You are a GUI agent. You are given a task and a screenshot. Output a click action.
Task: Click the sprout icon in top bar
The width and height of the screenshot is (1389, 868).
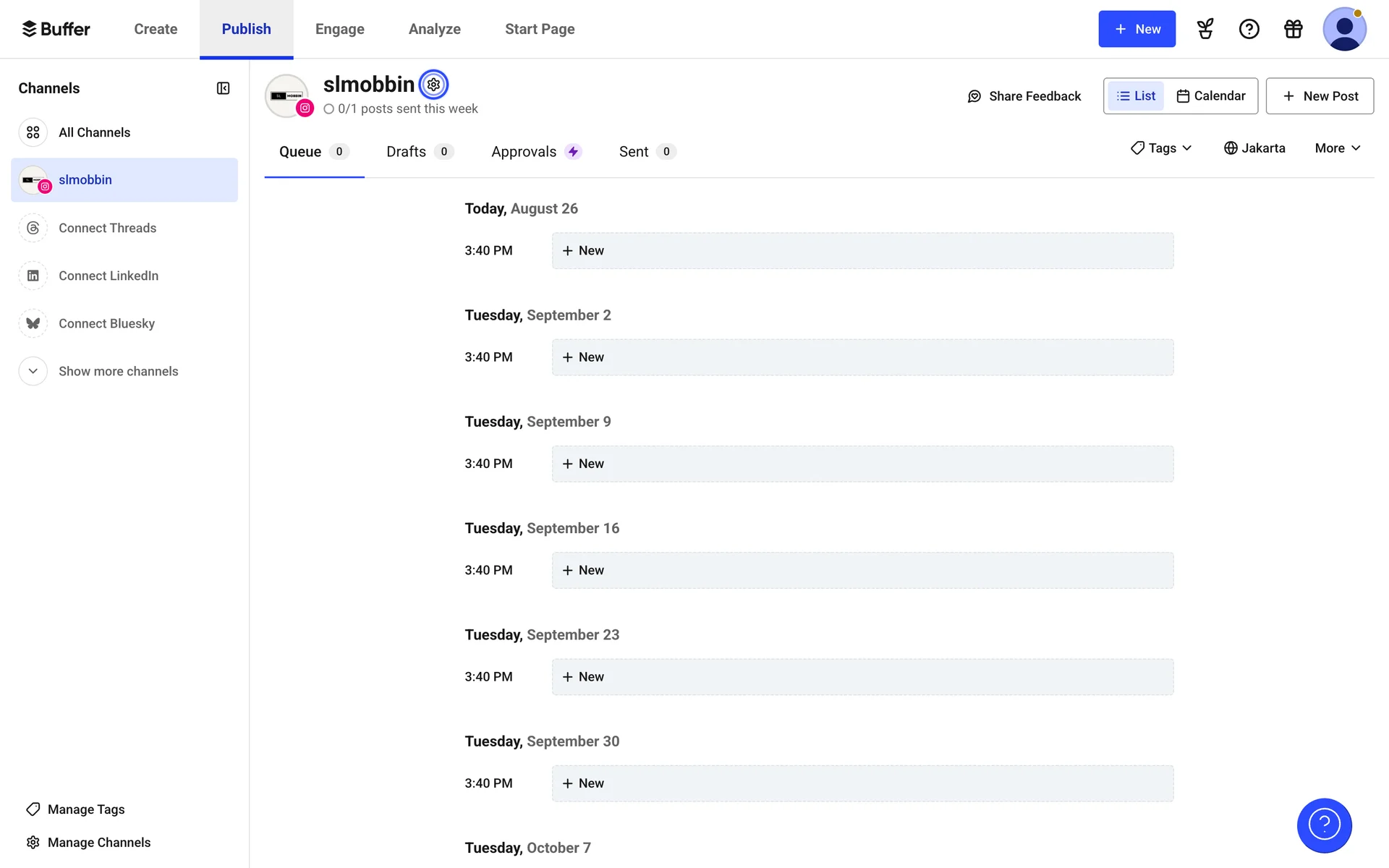[x=1205, y=29]
